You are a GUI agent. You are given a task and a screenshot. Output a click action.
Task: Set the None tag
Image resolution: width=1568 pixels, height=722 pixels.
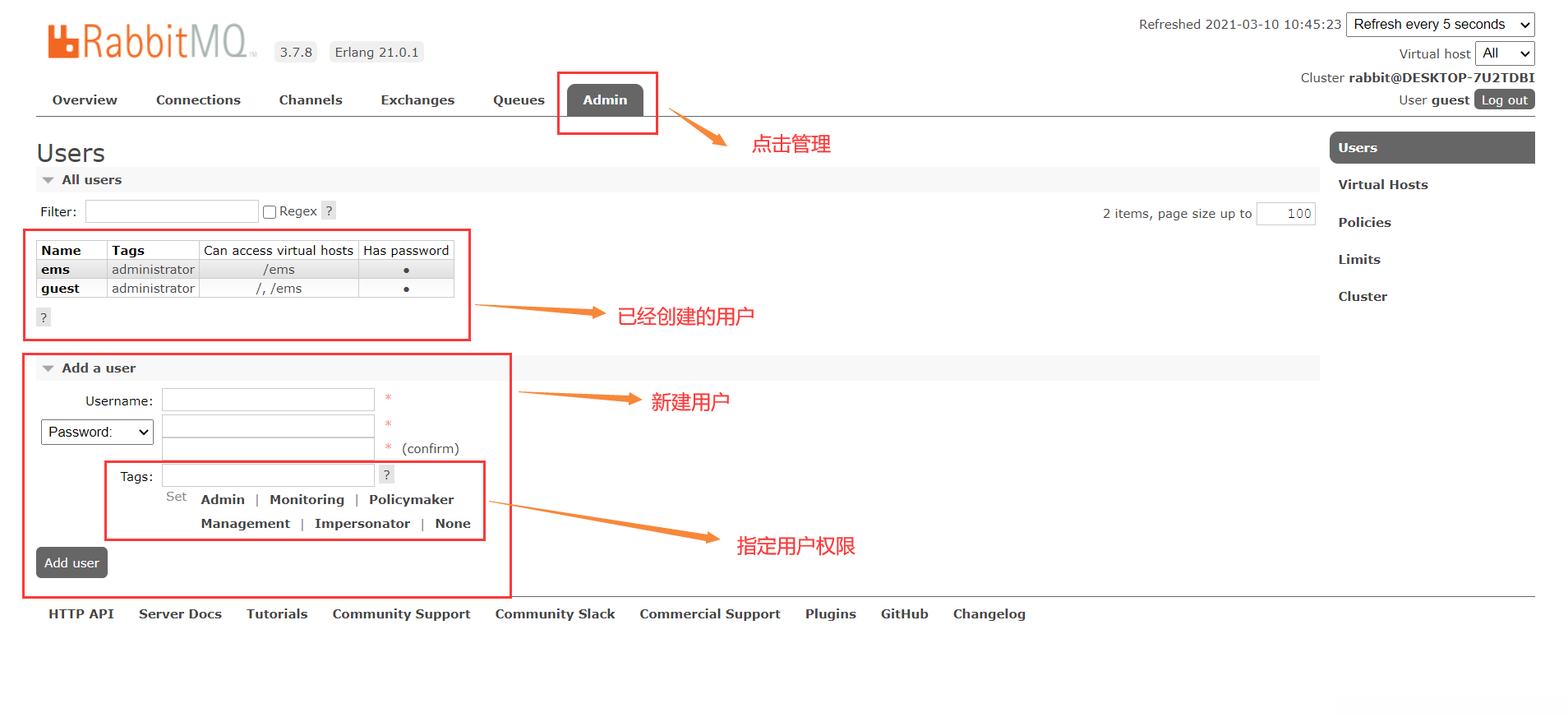[453, 524]
